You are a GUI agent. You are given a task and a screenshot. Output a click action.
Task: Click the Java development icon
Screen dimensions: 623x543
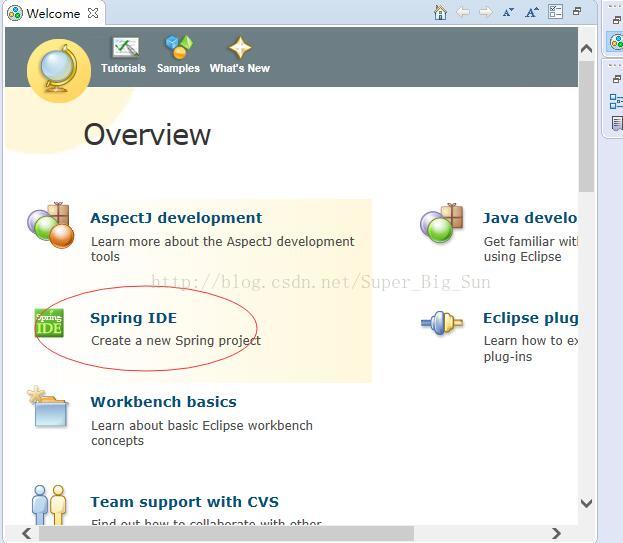(x=441, y=223)
